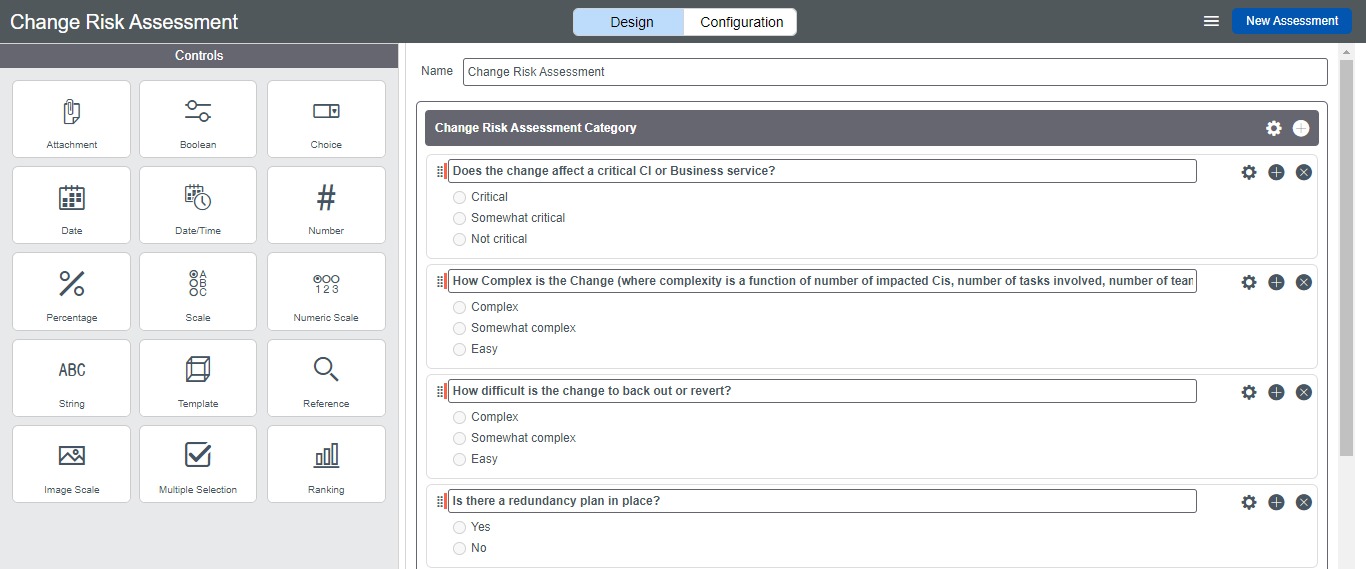Choose 'Yes' for redundancy plan

point(460,527)
